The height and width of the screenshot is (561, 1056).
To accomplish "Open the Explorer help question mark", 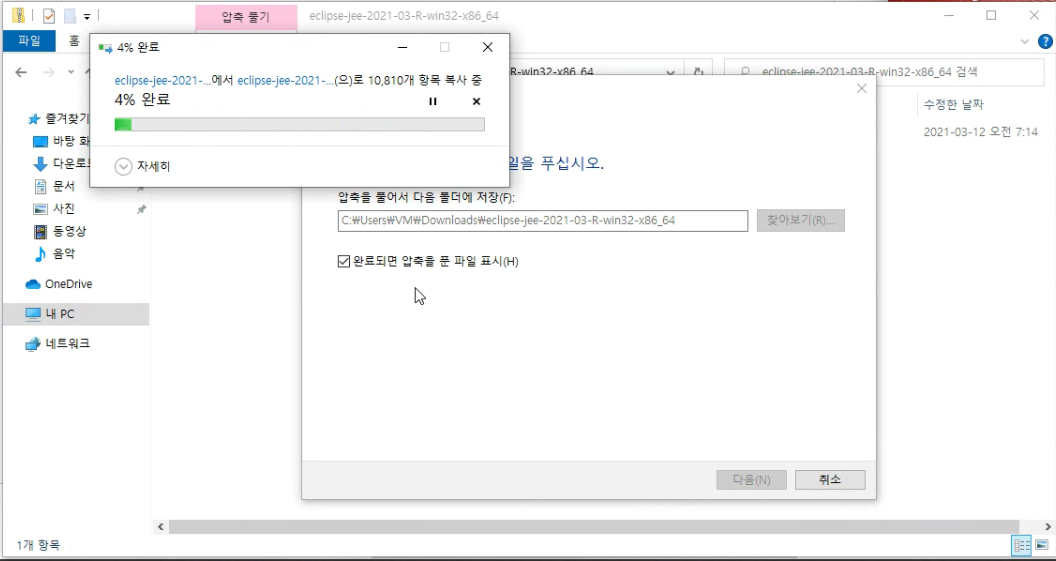I will pyautogui.click(x=1045, y=41).
